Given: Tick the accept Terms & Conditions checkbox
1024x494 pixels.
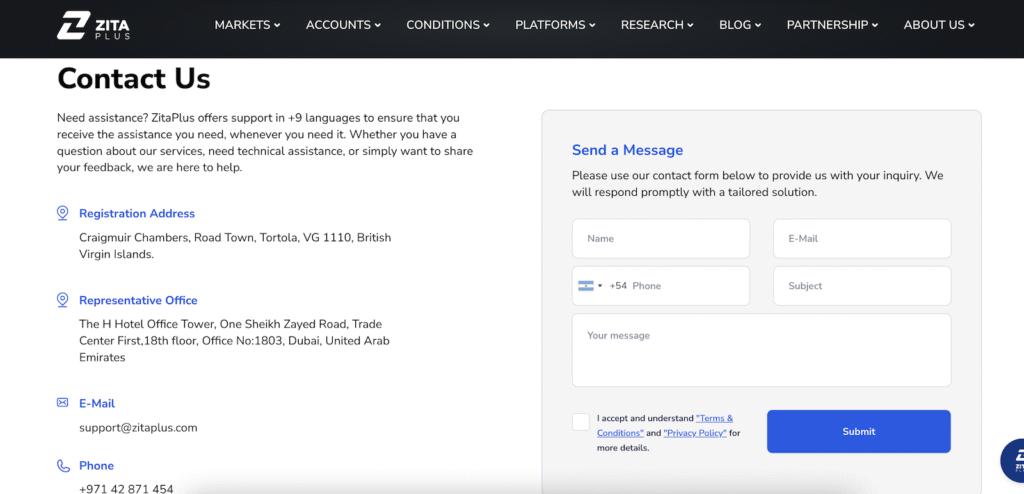Looking at the screenshot, I should click(581, 421).
